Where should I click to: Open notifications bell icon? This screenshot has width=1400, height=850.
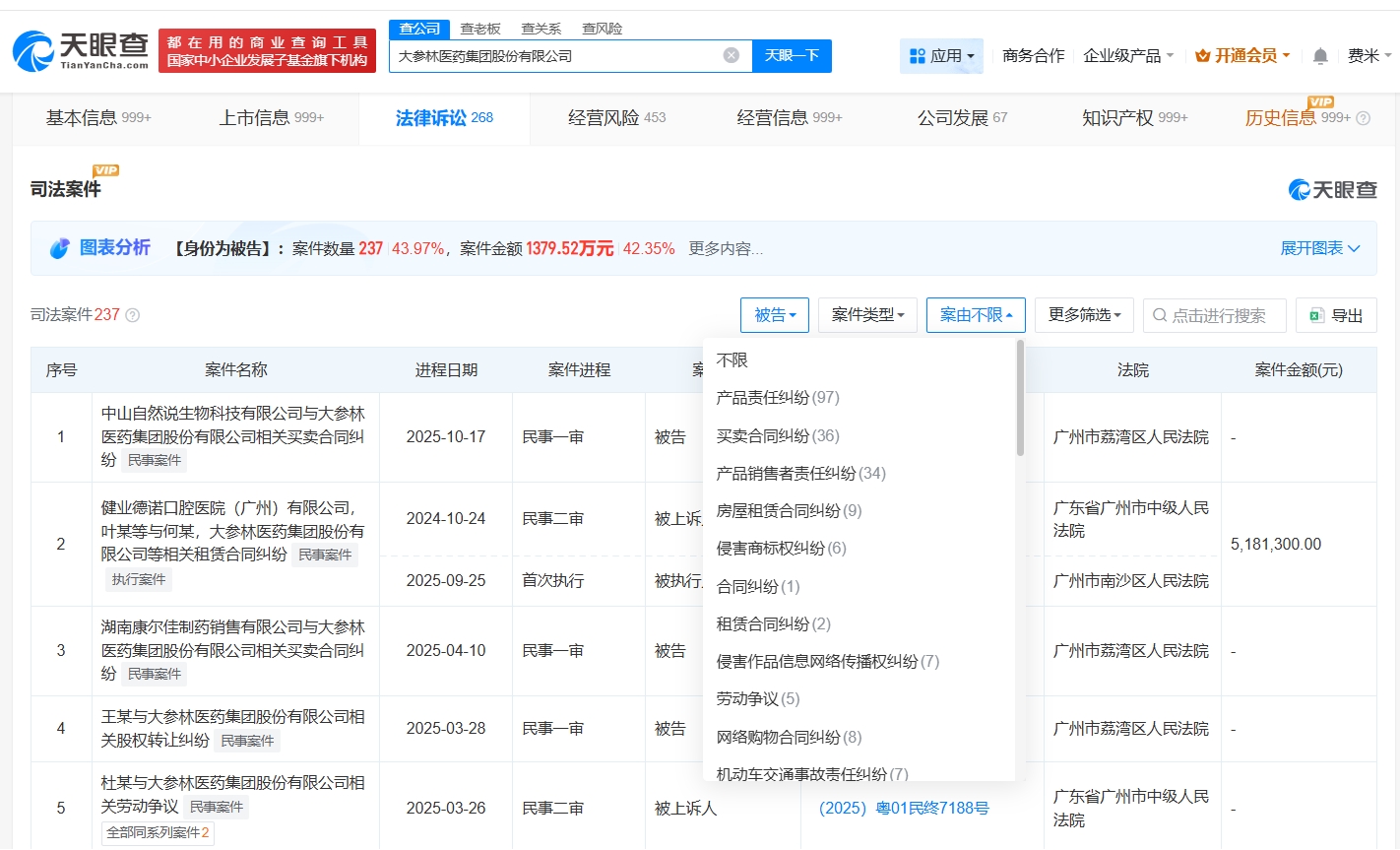1320,56
